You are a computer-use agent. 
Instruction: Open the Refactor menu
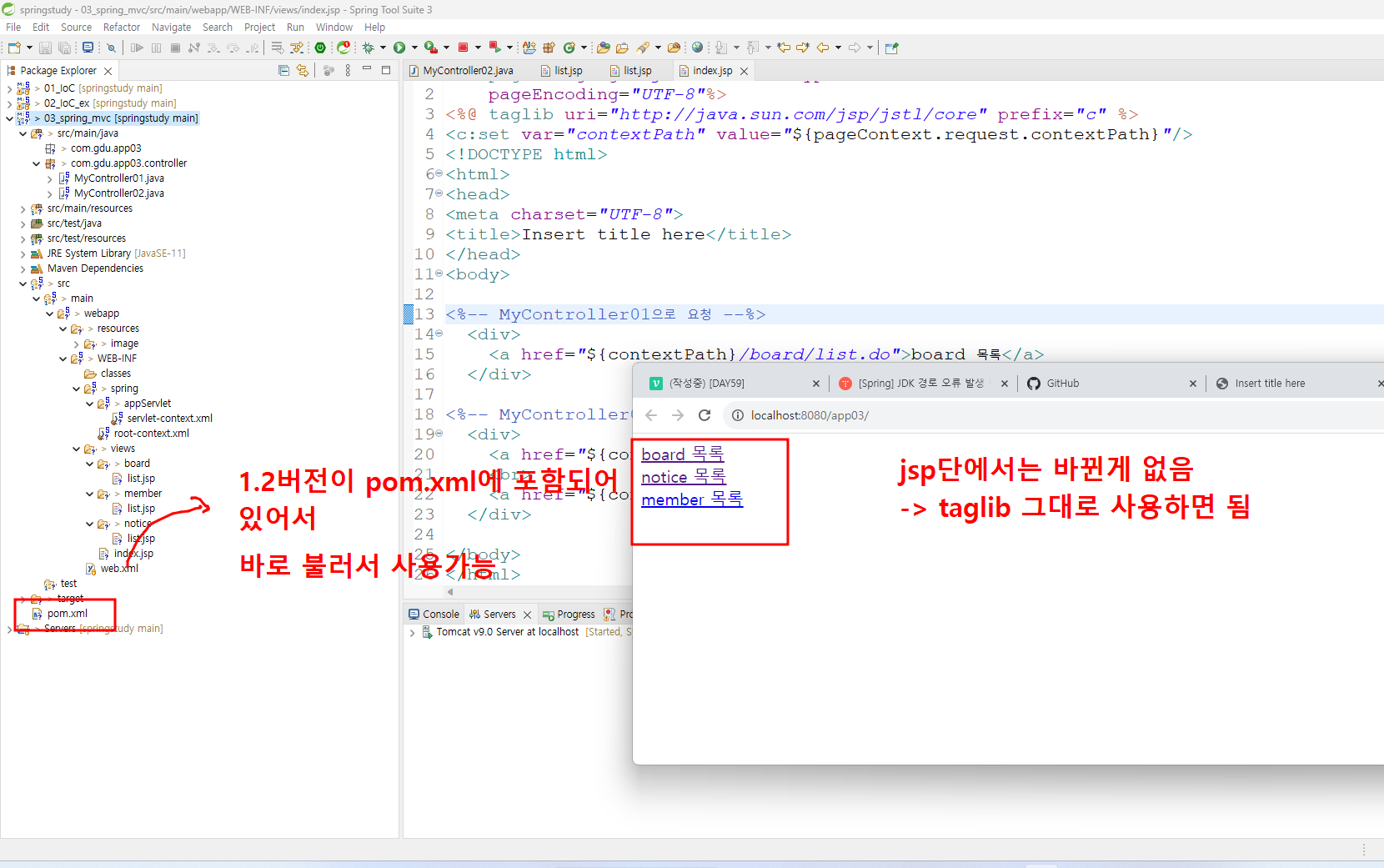coord(122,28)
